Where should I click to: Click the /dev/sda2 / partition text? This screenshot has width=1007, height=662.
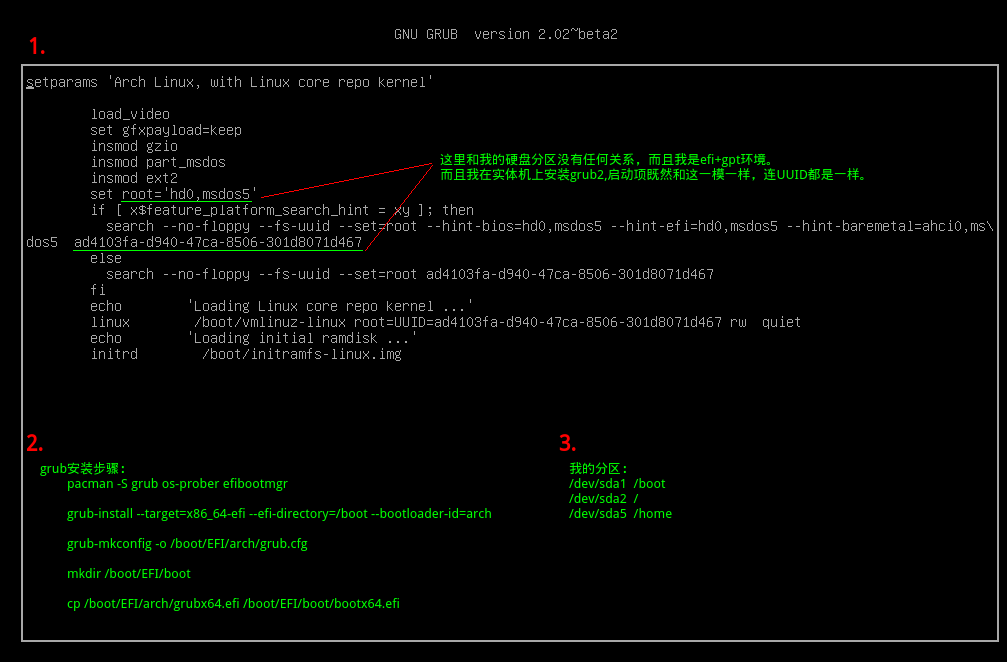tap(604, 499)
